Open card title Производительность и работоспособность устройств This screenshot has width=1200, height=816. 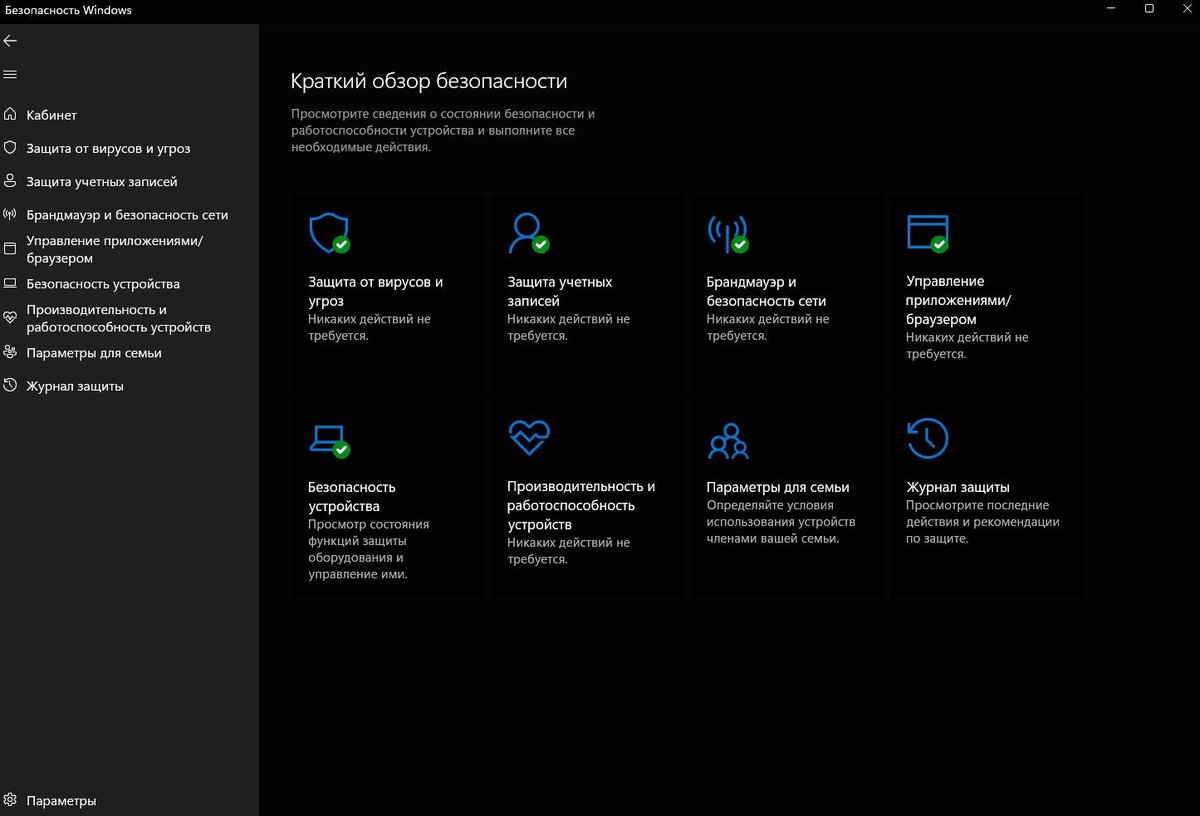(x=581, y=505)
